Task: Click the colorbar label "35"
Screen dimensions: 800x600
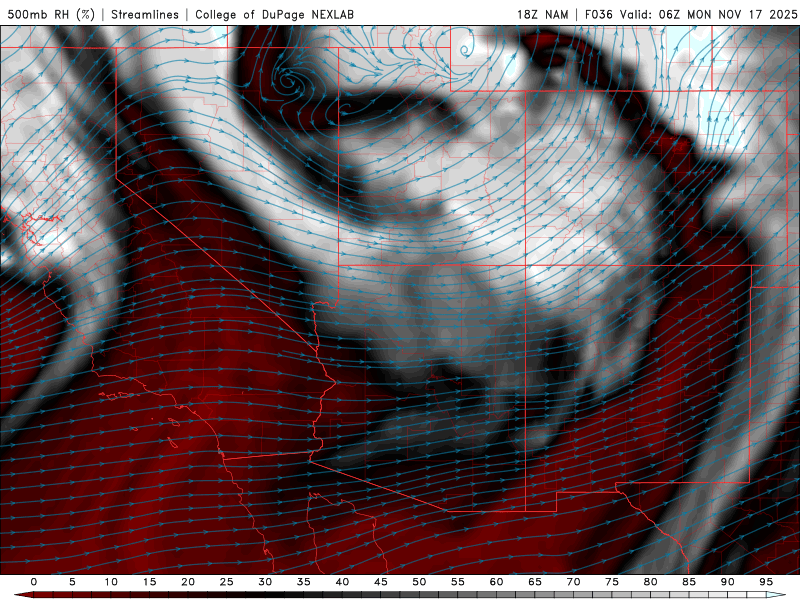Action: 304,582
